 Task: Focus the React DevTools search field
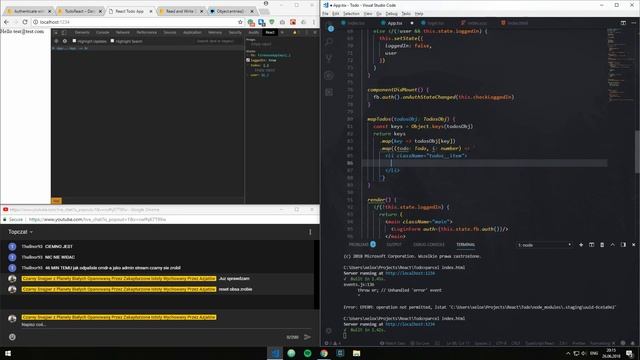click(x=215, y=41)
